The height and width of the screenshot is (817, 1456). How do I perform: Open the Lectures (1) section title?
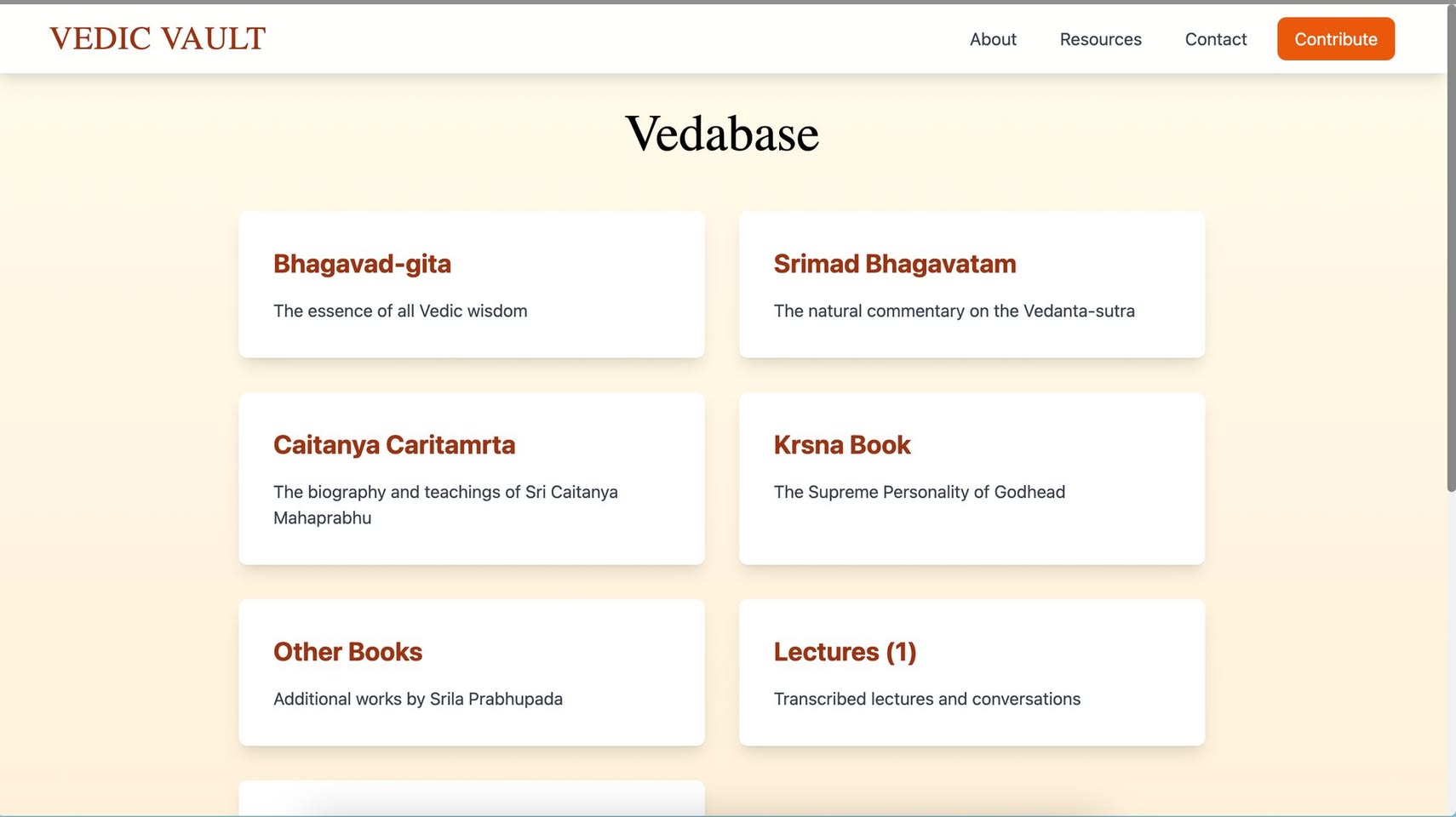tap(845, 652)
